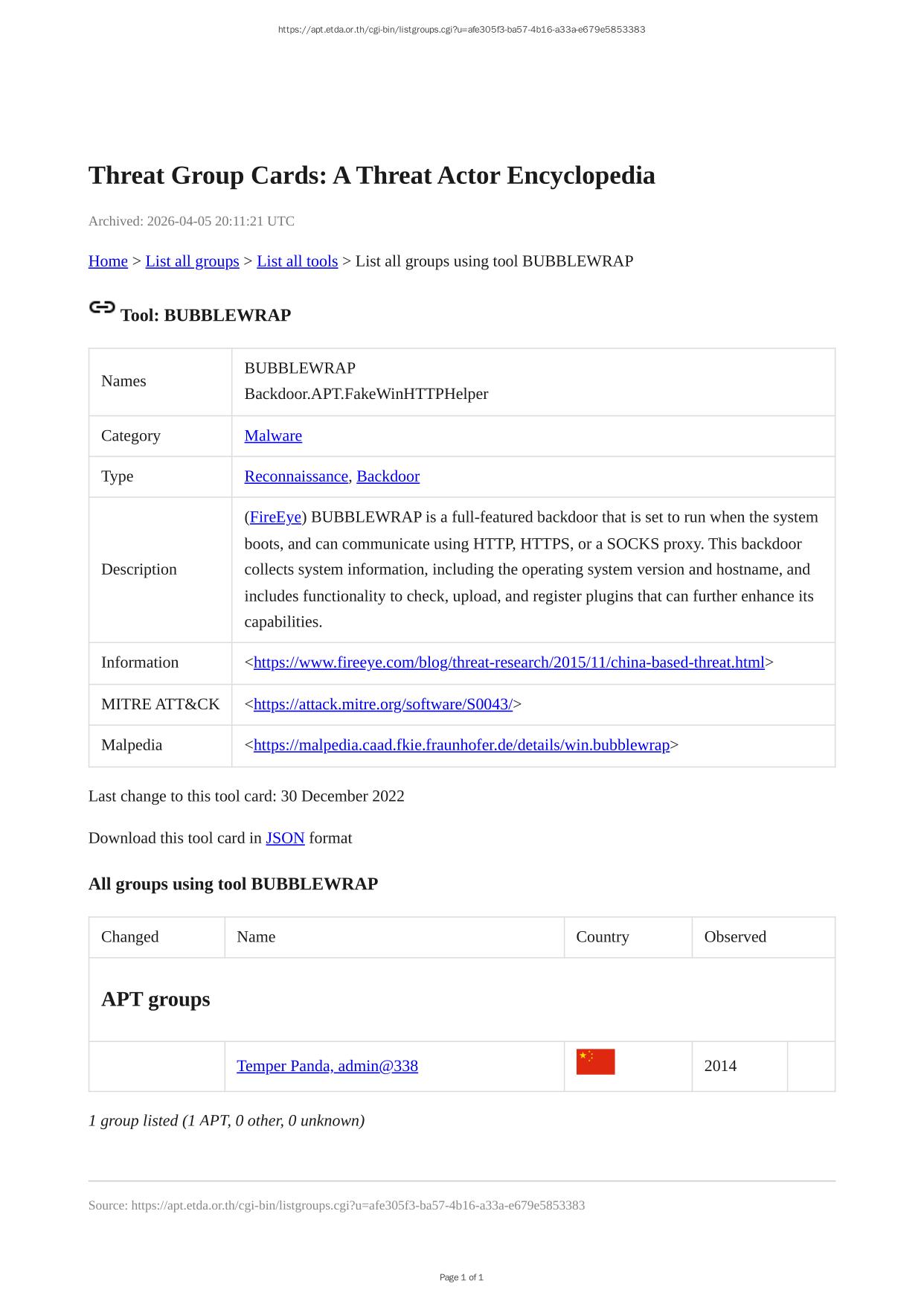Sort by the Changed column header

click(130, 937)
